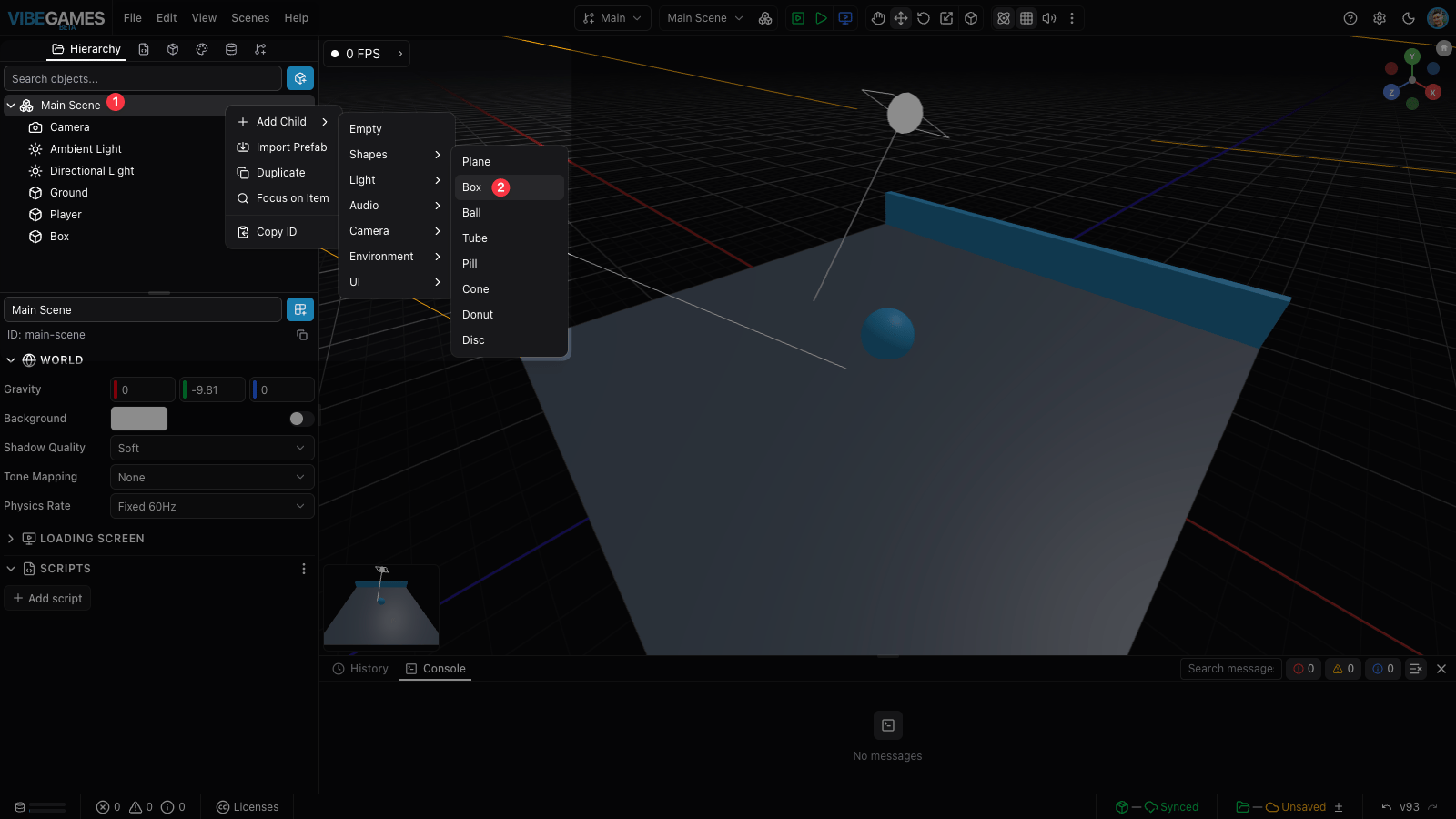The height and width of the screenshot is (819, 1456).
Task: Click the play scene triangle button
Action: tap(821, 18)
